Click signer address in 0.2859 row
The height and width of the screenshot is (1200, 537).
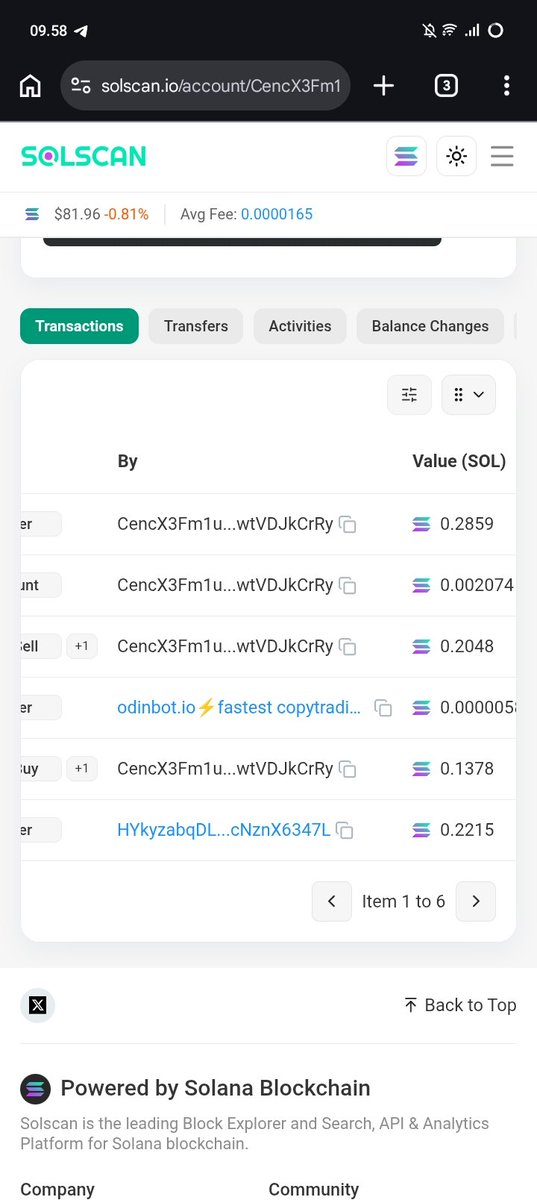[x=225, y=523]
